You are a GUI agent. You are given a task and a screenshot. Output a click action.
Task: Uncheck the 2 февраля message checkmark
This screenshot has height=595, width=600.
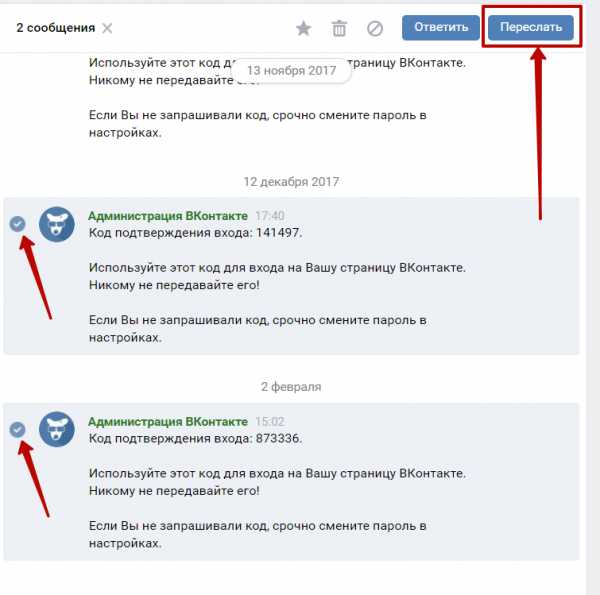click(17, 429)
